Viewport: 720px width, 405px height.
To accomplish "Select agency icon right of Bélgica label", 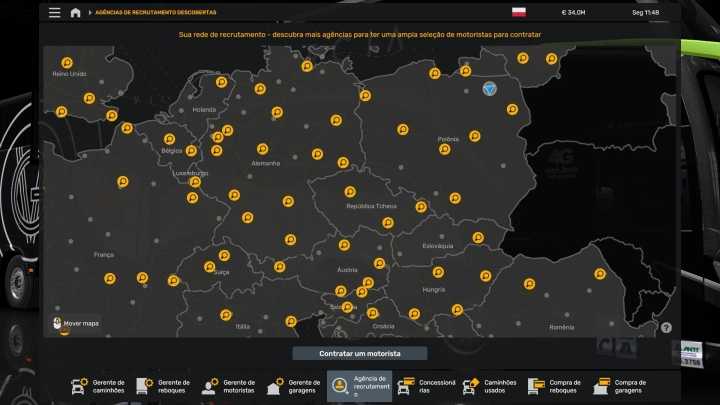I will [191, 151].
